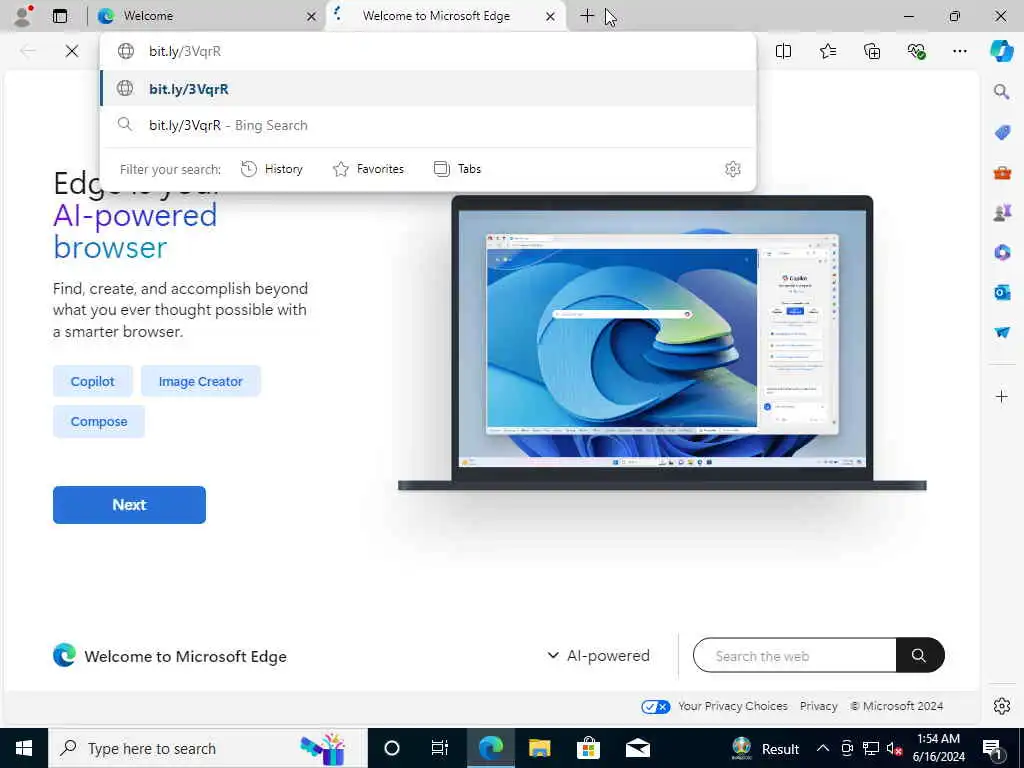The image size is (1024, 768).
Task: Open Tab actions menu icon
Action: coord(60,16)
